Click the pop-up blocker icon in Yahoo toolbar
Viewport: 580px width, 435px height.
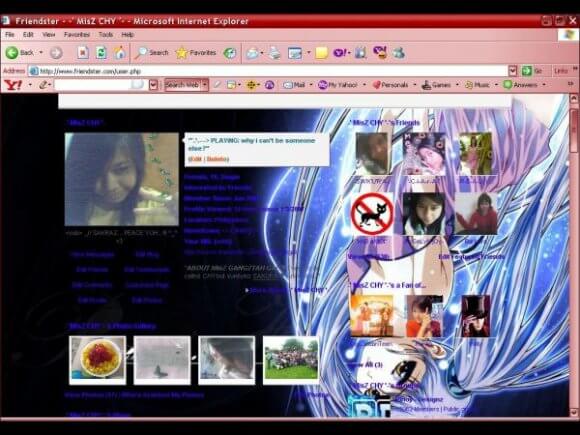click(x=232, y=85)
